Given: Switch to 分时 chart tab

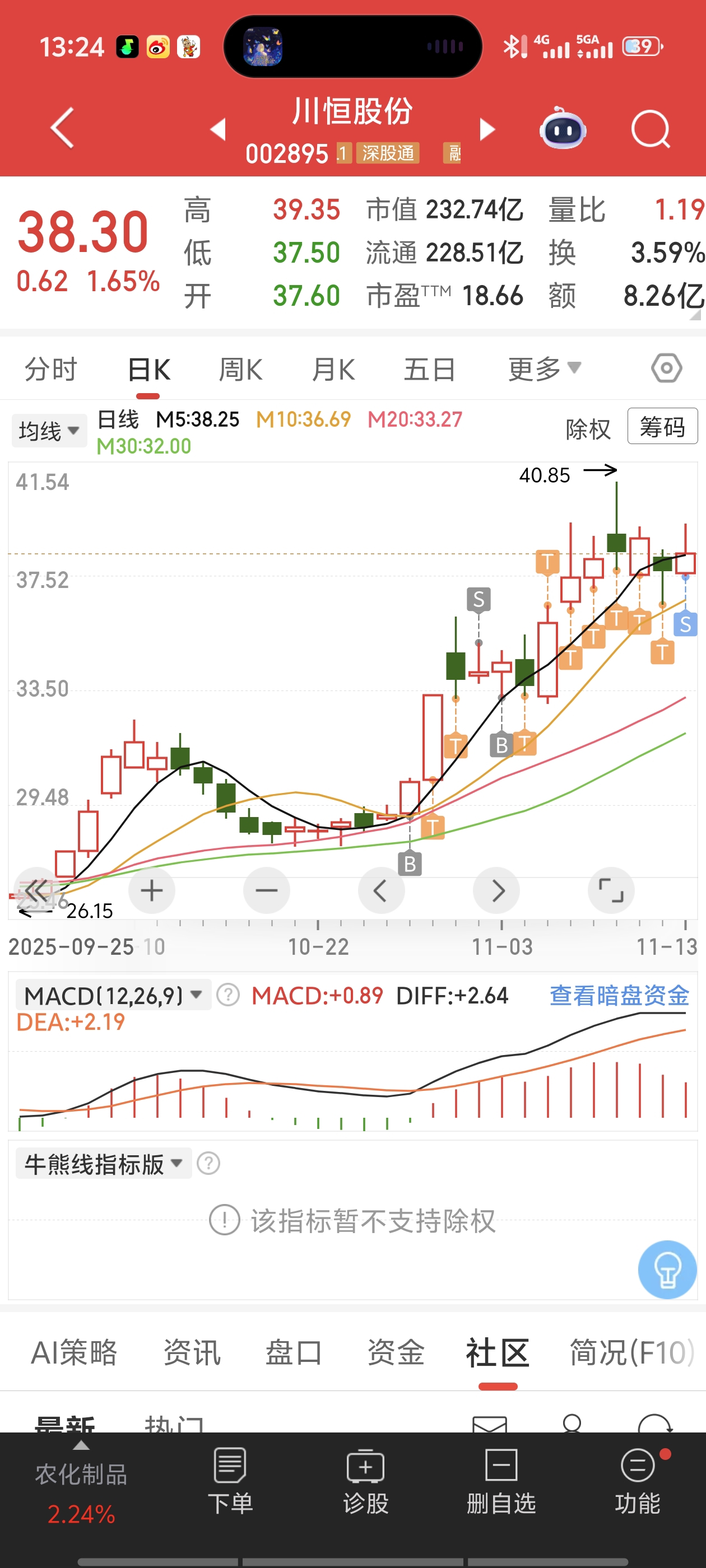Looking at the screenshot, I should pyautogui.click(x=51, y=369).
